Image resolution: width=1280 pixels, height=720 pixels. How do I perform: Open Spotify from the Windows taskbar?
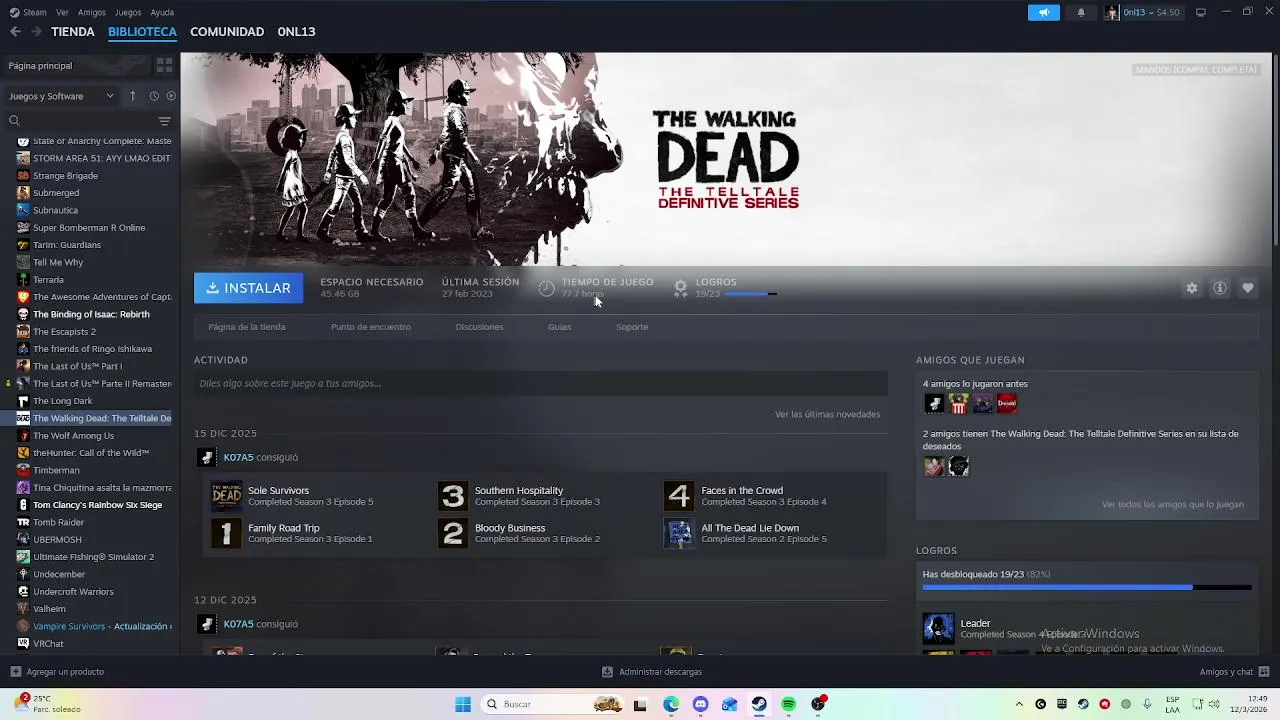[x=789, y=704]
